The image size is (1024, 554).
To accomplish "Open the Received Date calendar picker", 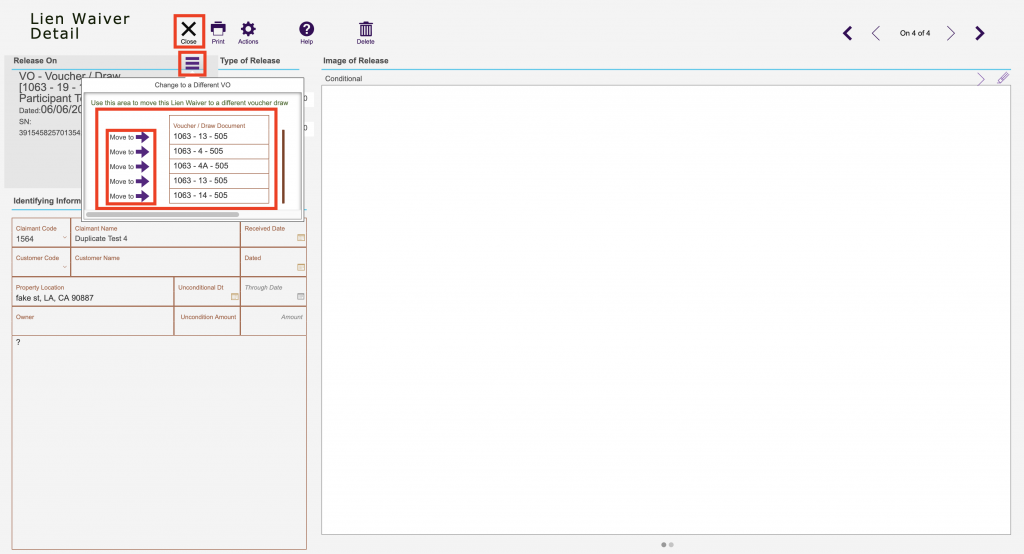I will click(300, 238).
